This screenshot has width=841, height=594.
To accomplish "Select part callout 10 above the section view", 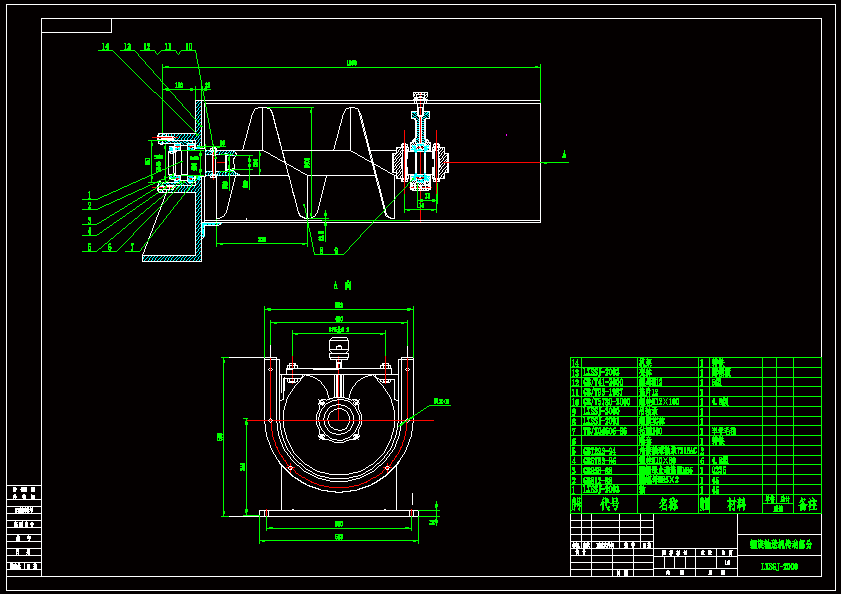I will point(188,47).
